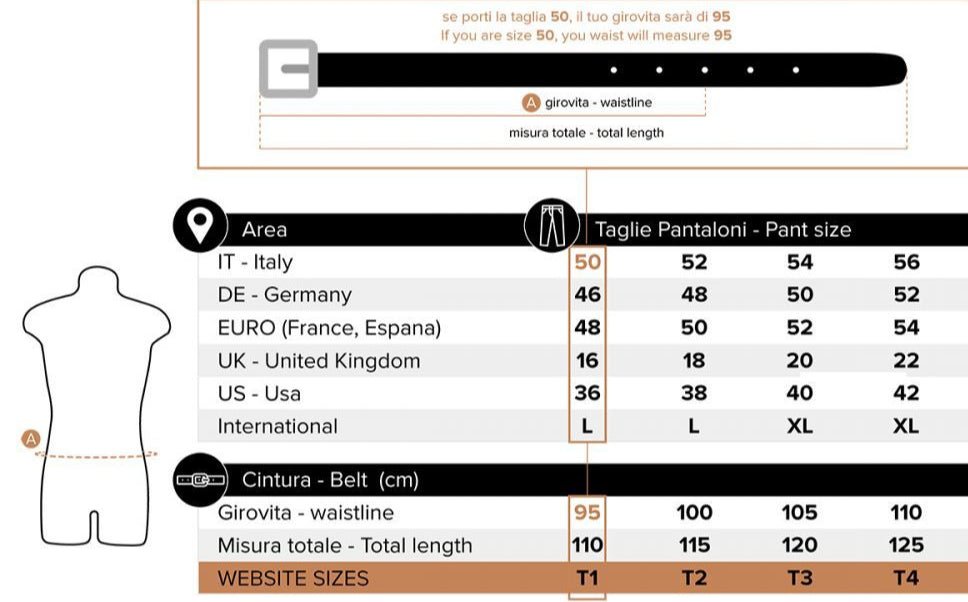Select website size T3

click(x=799, y=578)
